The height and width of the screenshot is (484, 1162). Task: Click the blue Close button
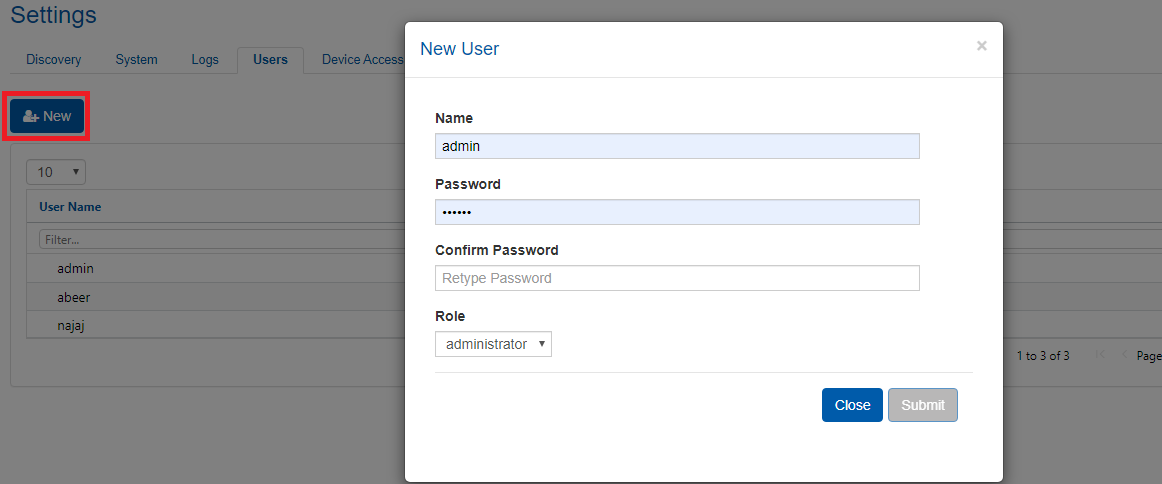(x=852, y=405)
